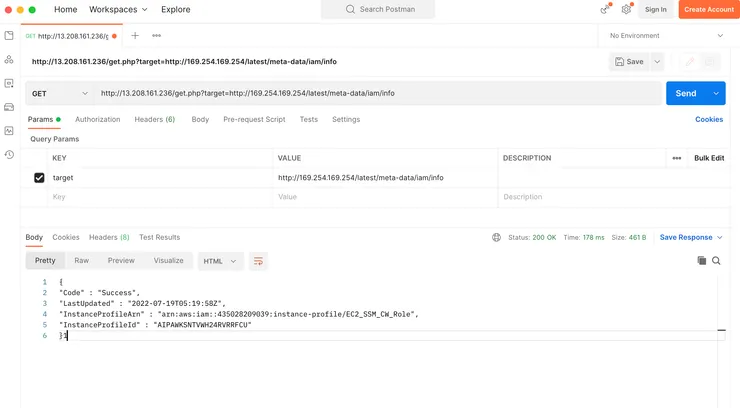Open the three-dot tab options menu
This screenshot has height=408, width=740.
tap(156, 36)
